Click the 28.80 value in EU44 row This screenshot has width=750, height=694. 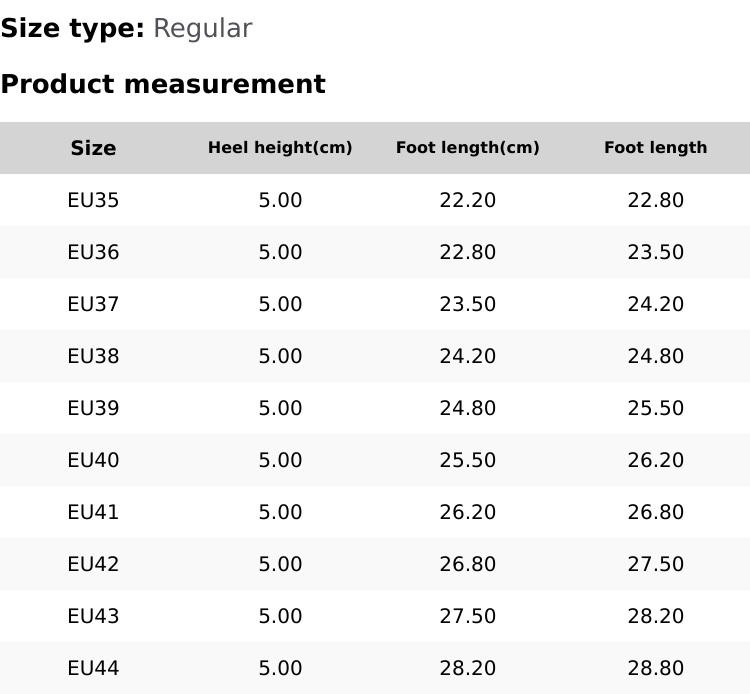pos(655,668)
